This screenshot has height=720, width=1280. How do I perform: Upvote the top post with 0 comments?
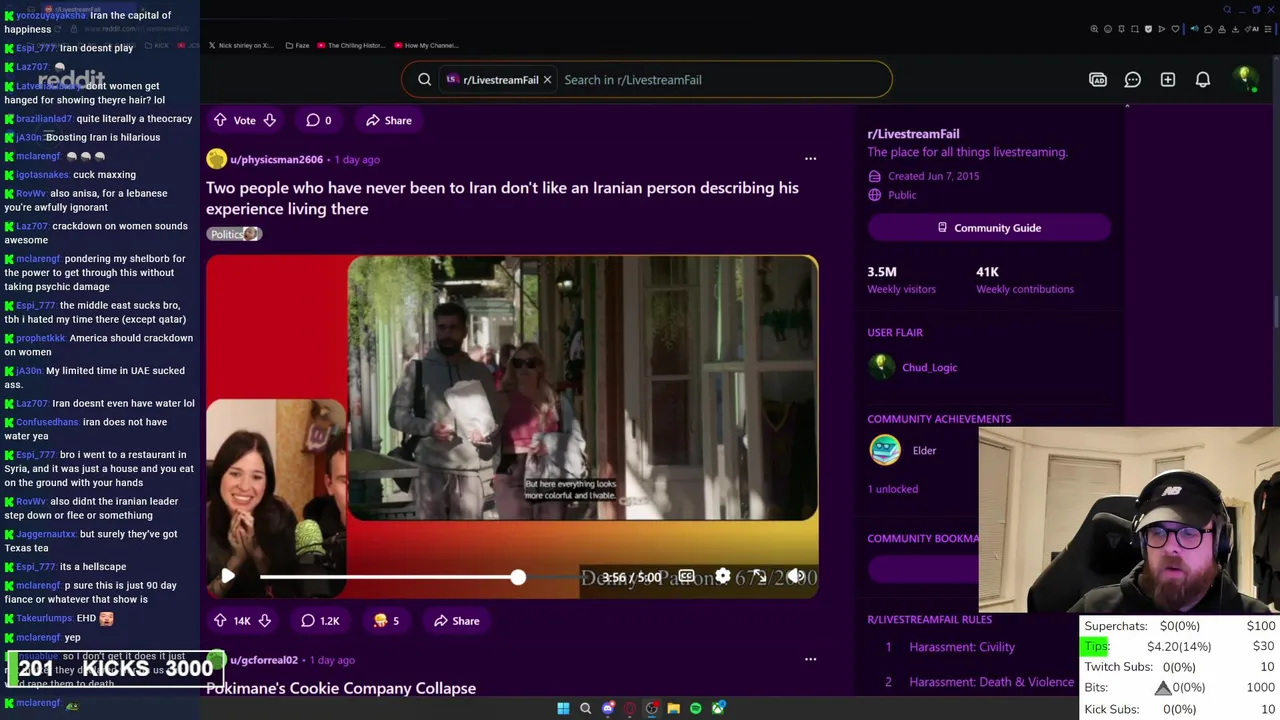[220, 120]
